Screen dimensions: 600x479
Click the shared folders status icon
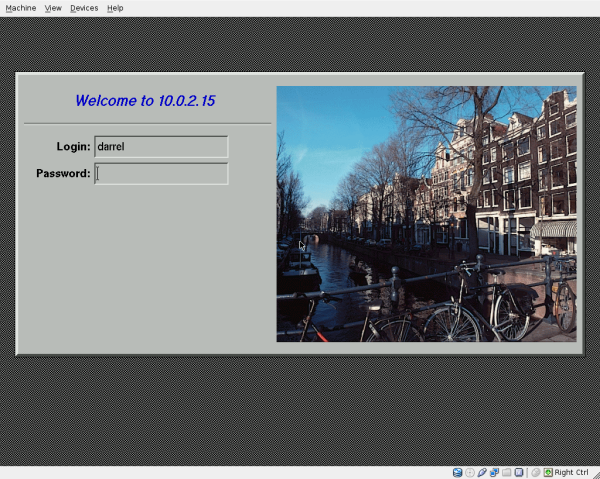506,472
